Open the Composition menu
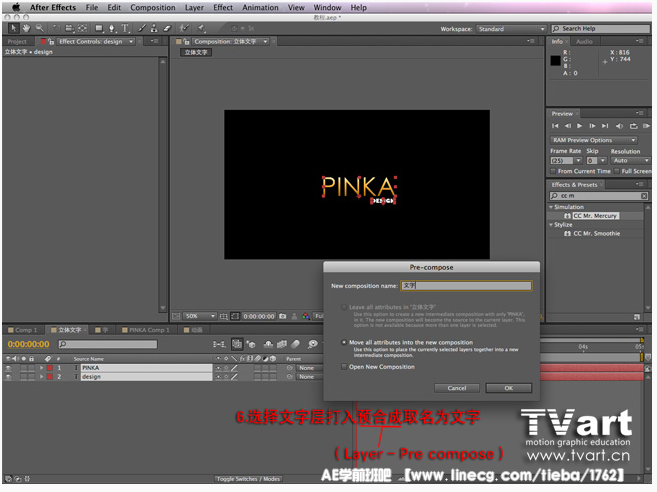Viewport: 657px width, 492px height. (153, 8)
